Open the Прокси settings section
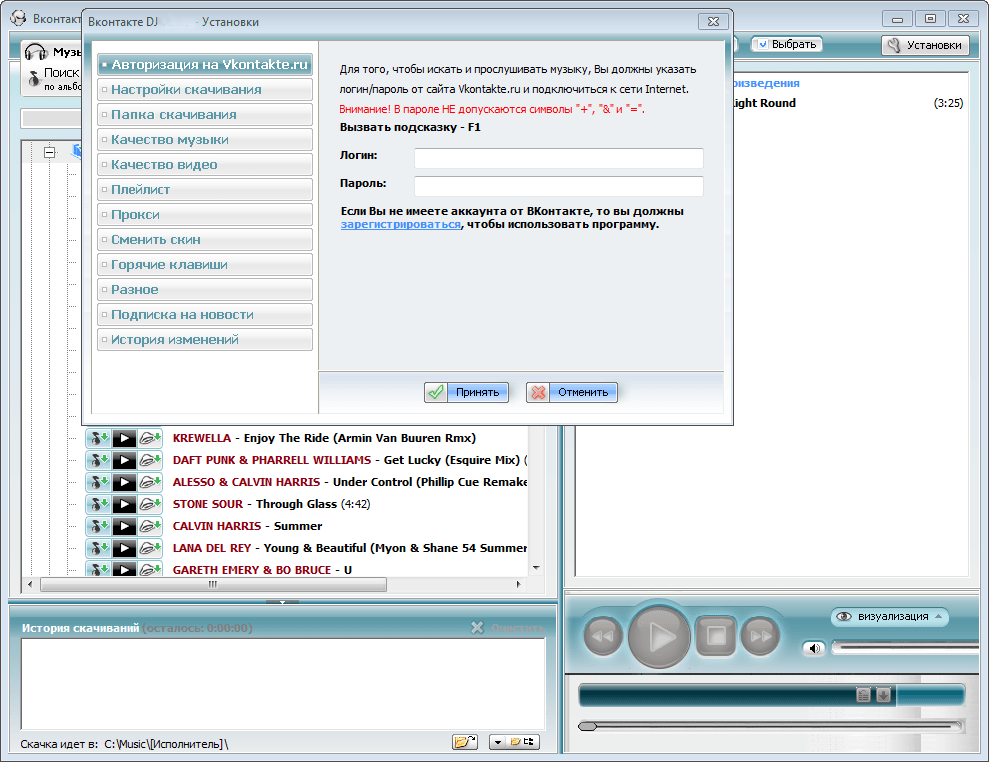Image resolution: width=989 pixels, height=762 pixels. tap(205, 214)
